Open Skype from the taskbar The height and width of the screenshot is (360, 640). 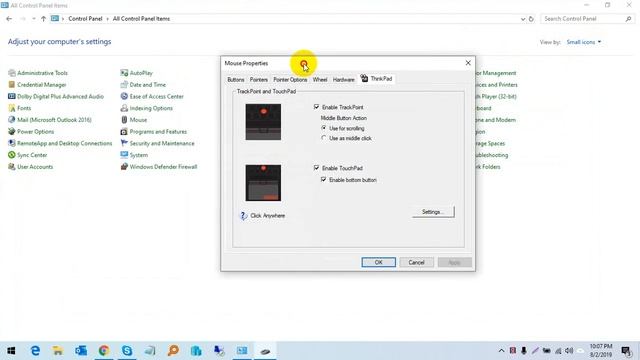pos(127,351)
